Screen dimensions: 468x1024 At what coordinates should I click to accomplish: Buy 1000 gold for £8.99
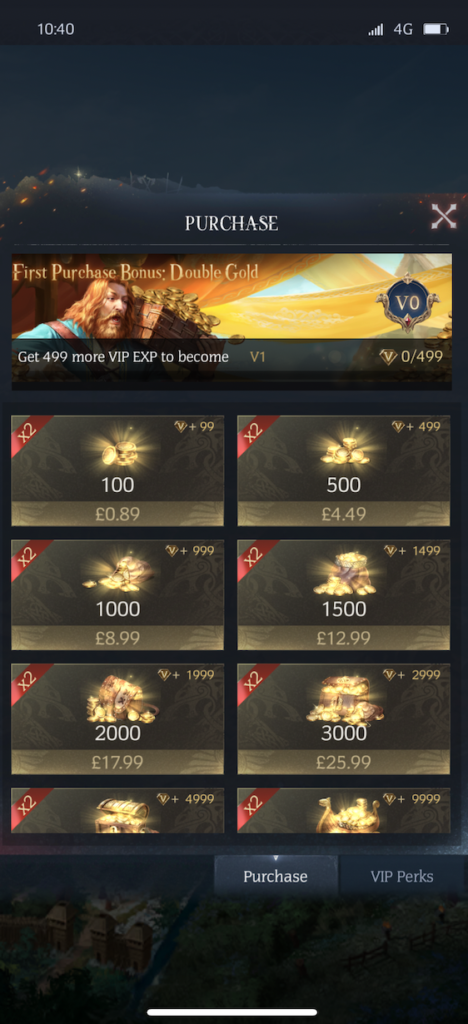pyautogui.click(x=117, y=638)
